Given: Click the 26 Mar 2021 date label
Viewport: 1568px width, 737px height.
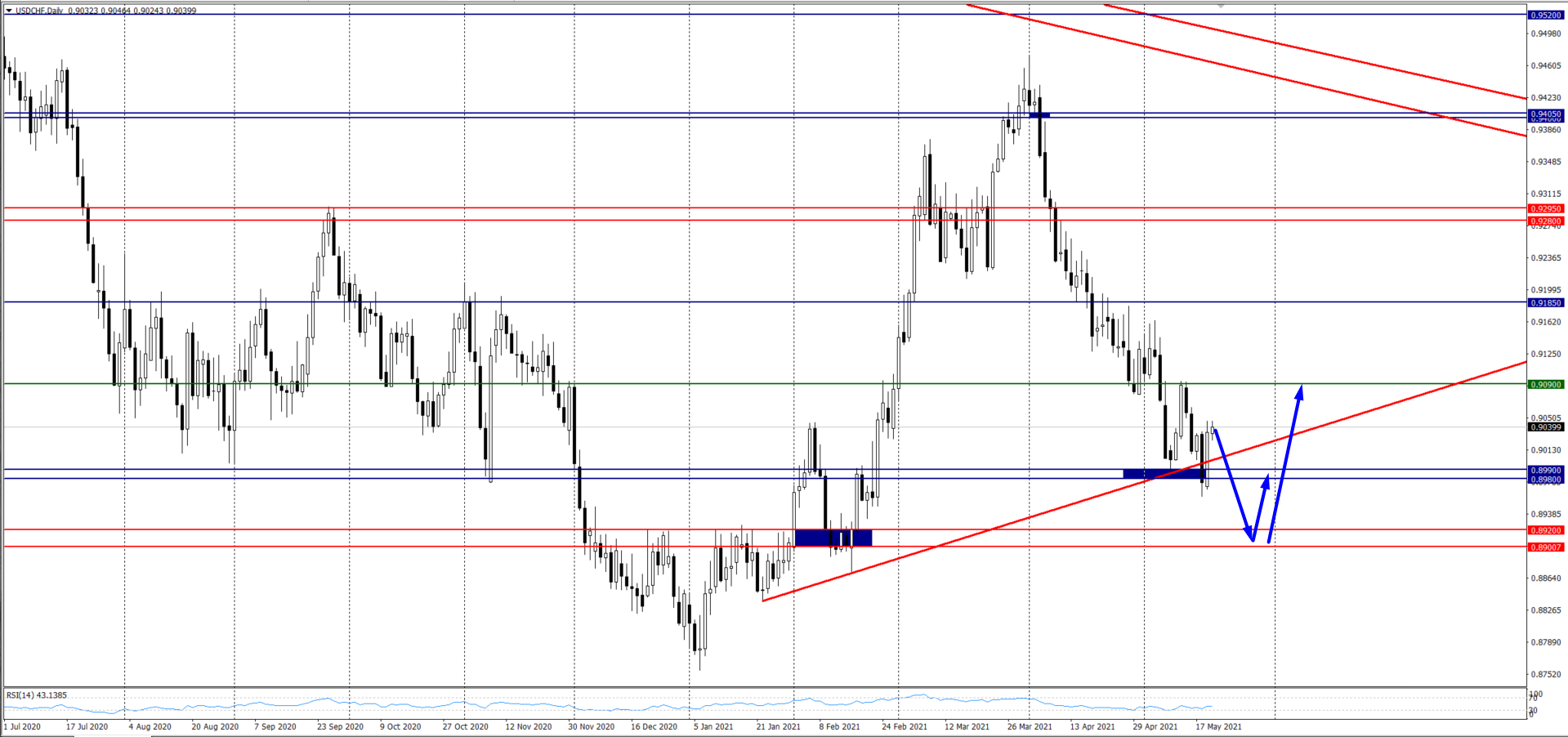Looking at the screenshot, I should point(1030,726).
